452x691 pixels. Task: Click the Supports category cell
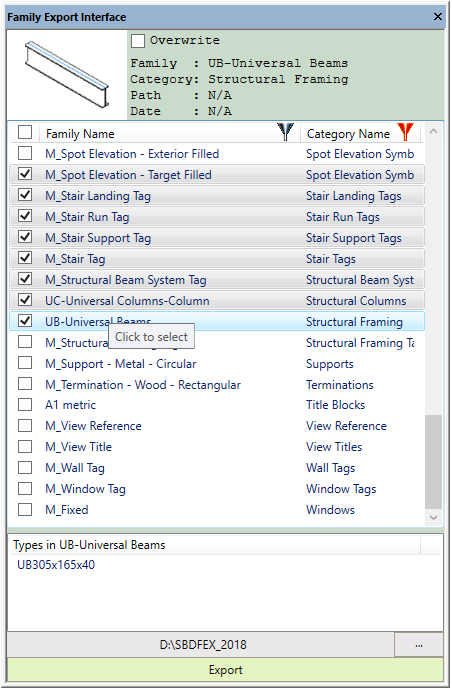330,364
